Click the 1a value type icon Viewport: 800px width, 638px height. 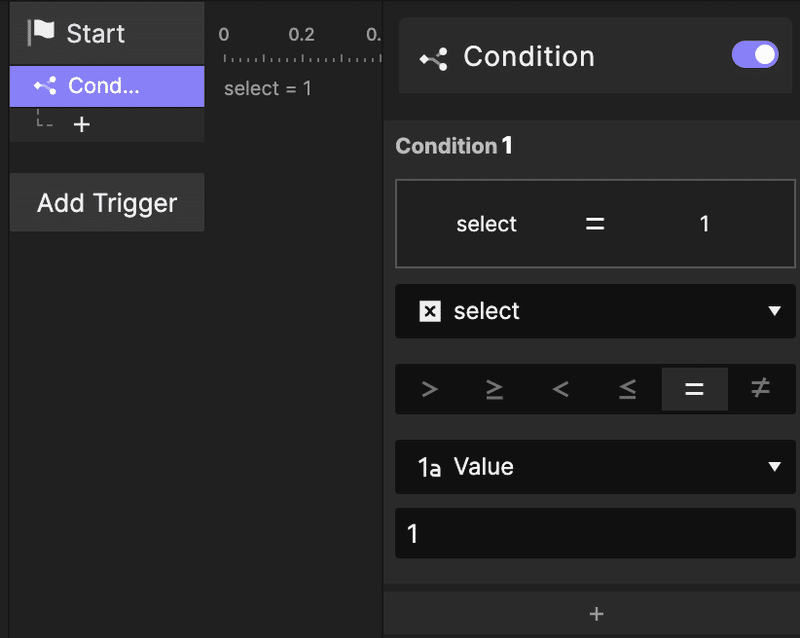(429, 467)
